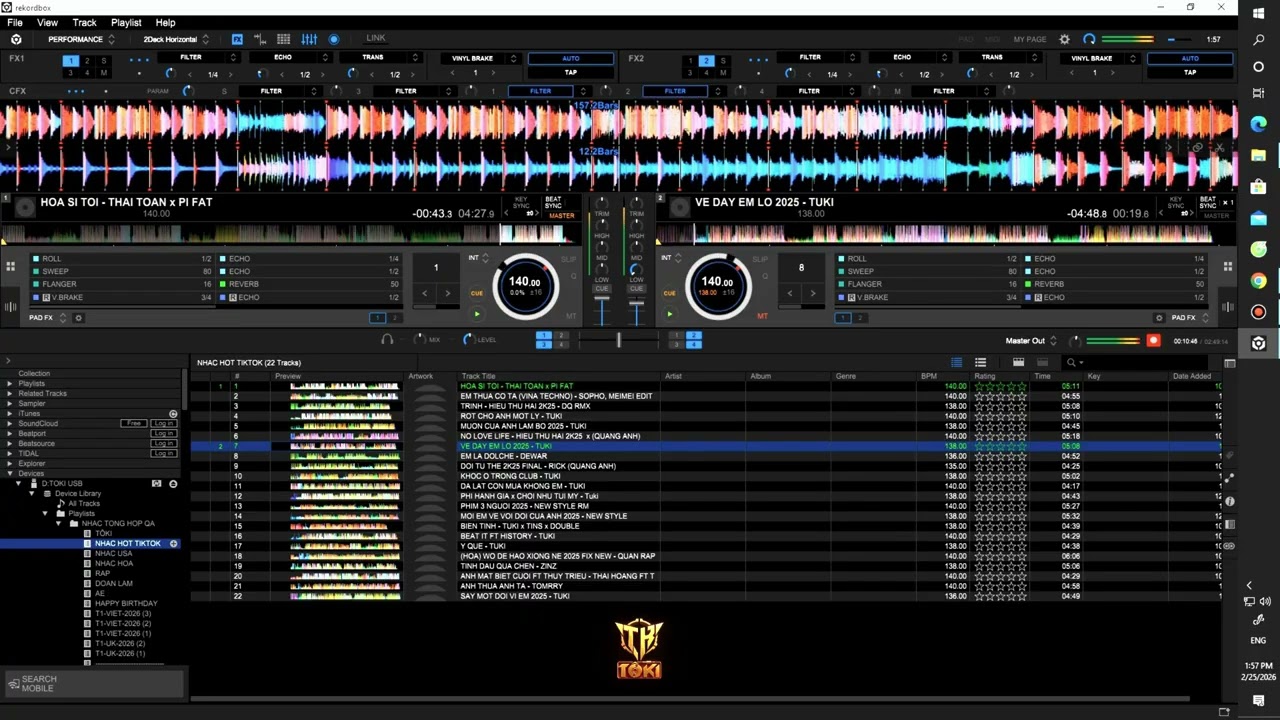Viewport: 1280px width, 720px height.
Task: Click deck 1 vinyl artwork icon
Action: [x=25, y=207]
